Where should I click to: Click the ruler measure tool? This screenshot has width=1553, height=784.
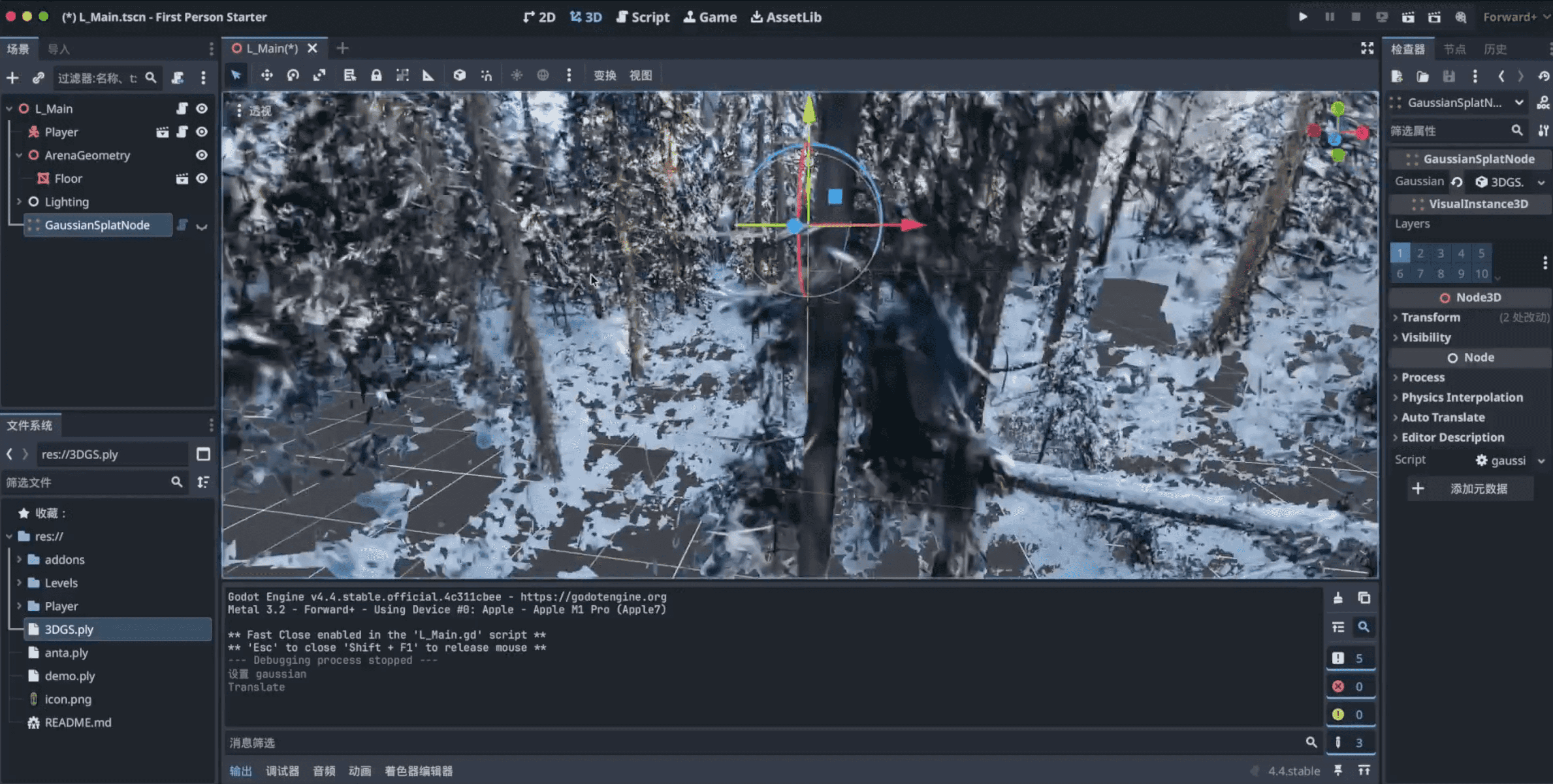coord(428,75)
